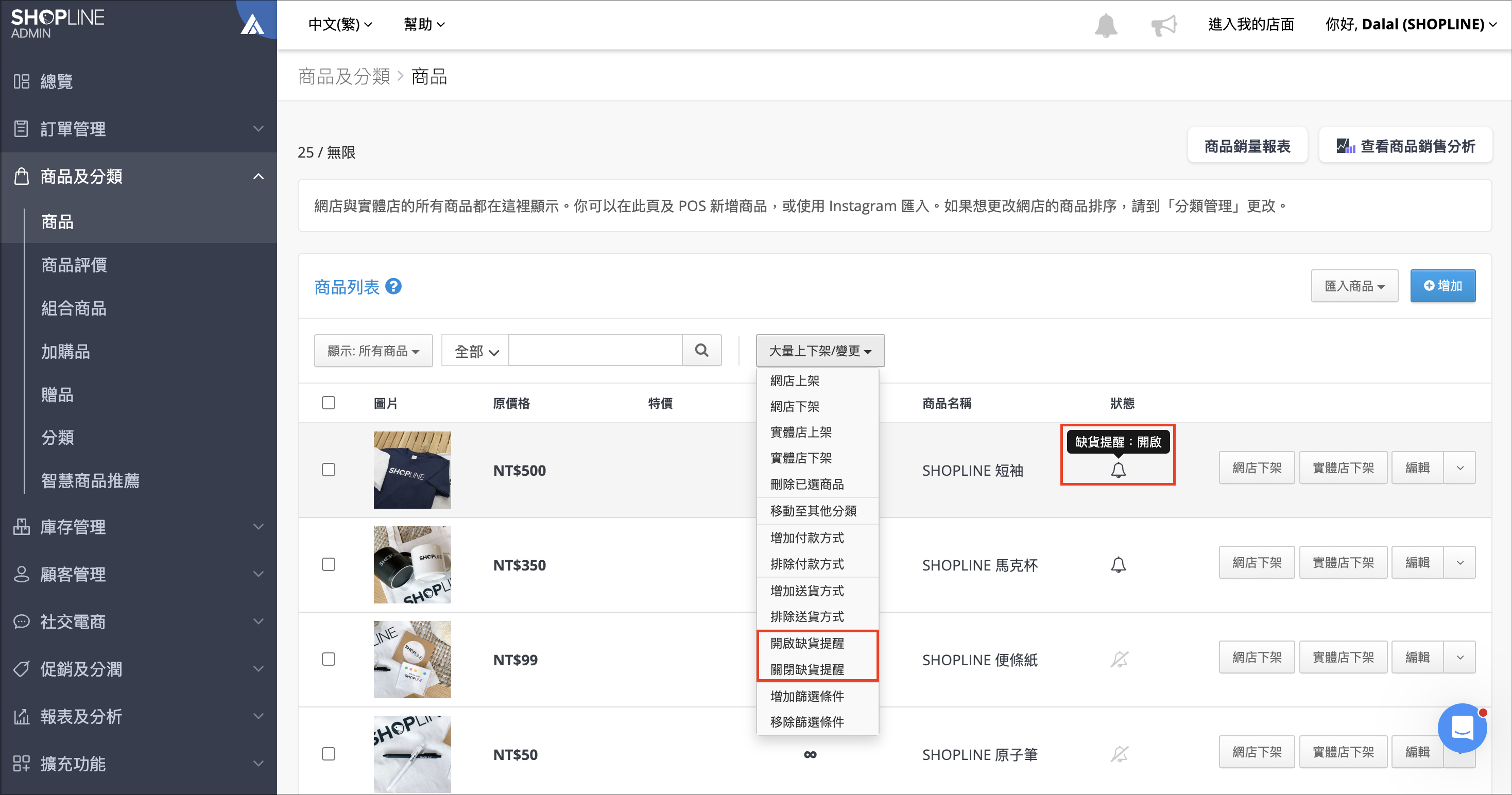
Task: Click 商品及分類 breadcrumb link
Action: coord(344,76)
